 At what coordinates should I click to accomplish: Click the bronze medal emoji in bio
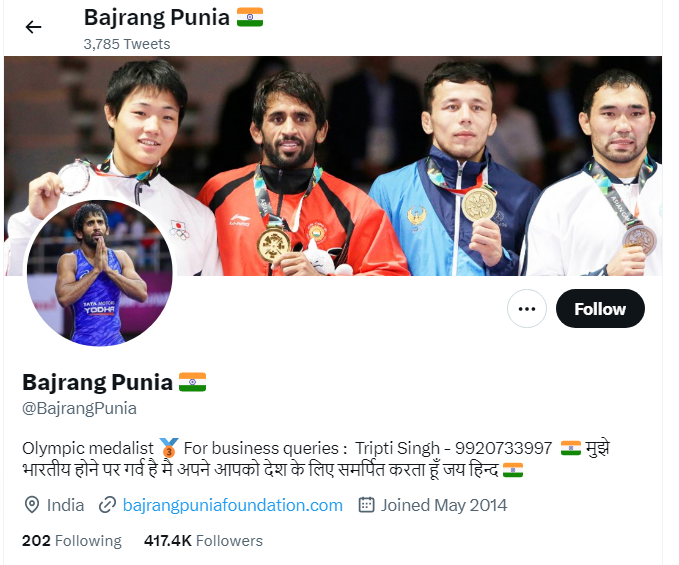169,448
